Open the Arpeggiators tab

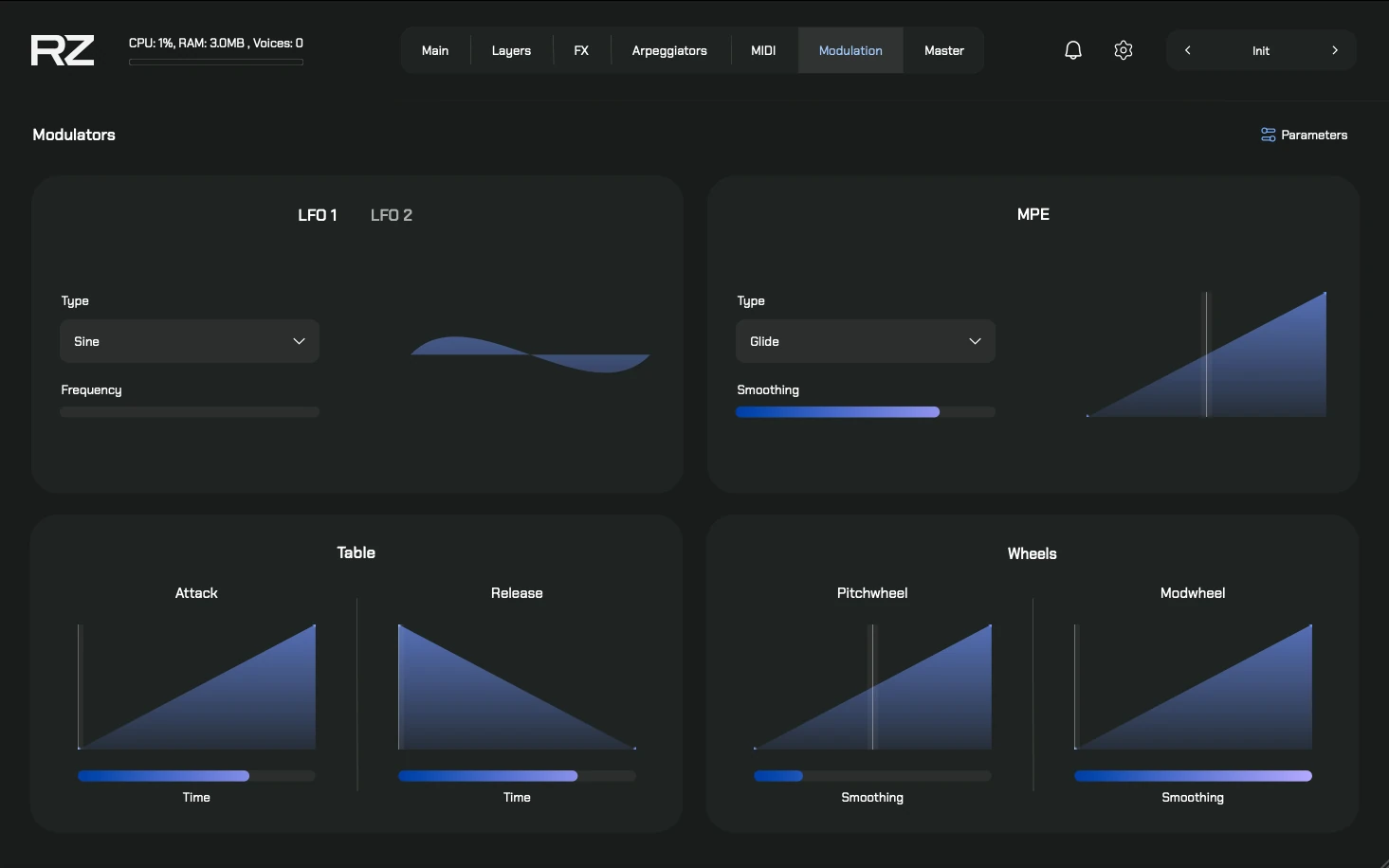(669, 51)
